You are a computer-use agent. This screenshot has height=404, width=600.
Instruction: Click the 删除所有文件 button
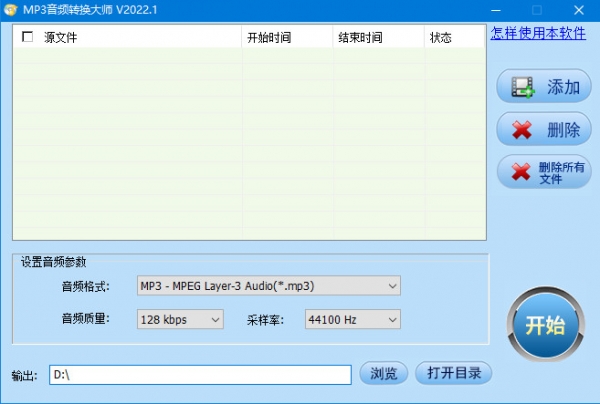[x=544, y=172]
